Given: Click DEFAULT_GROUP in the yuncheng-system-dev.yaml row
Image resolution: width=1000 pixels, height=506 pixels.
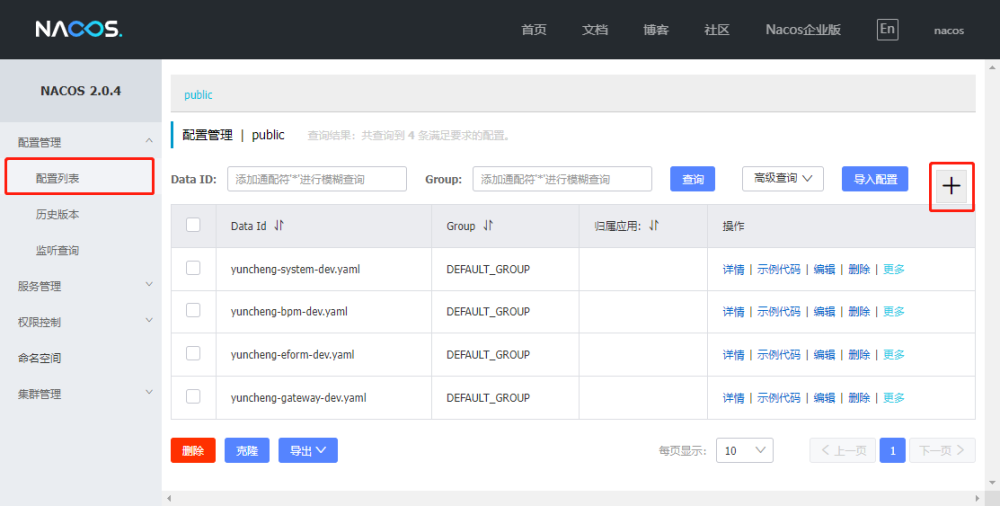Looking at the screenshot, I should click(x=488, y=269).
